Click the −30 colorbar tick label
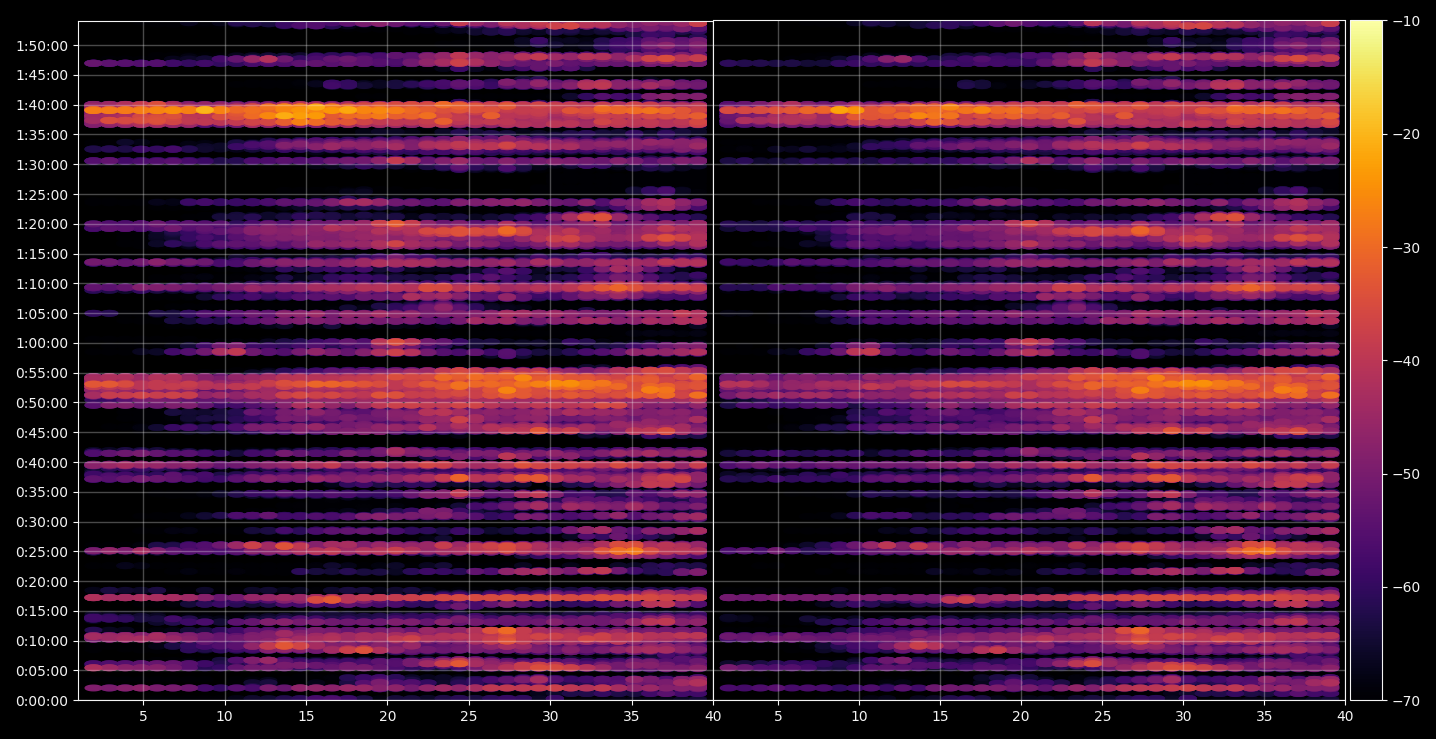1436x739 pixels. point(1404,248)
